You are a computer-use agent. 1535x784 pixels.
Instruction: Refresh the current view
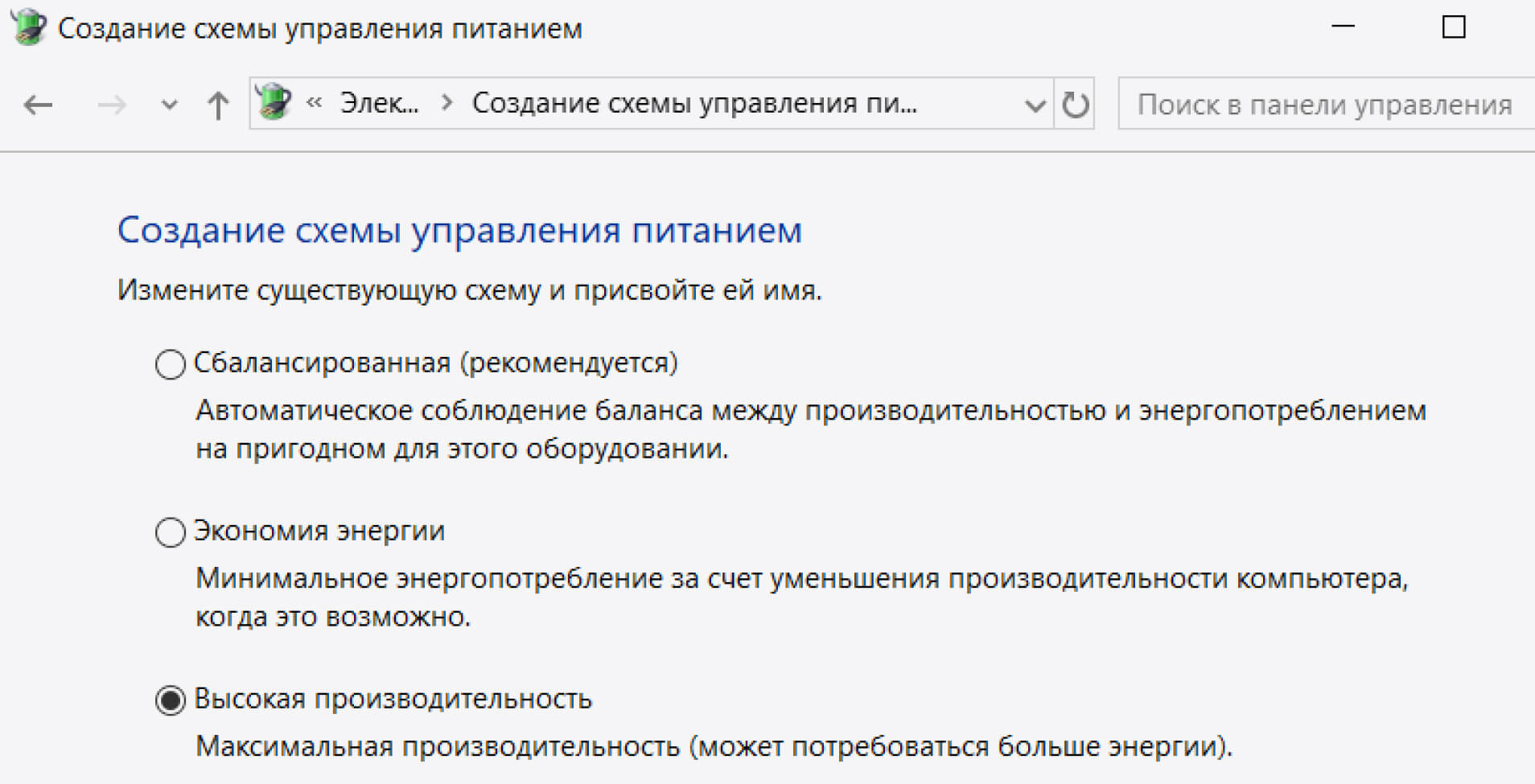tap(1076, 105)
